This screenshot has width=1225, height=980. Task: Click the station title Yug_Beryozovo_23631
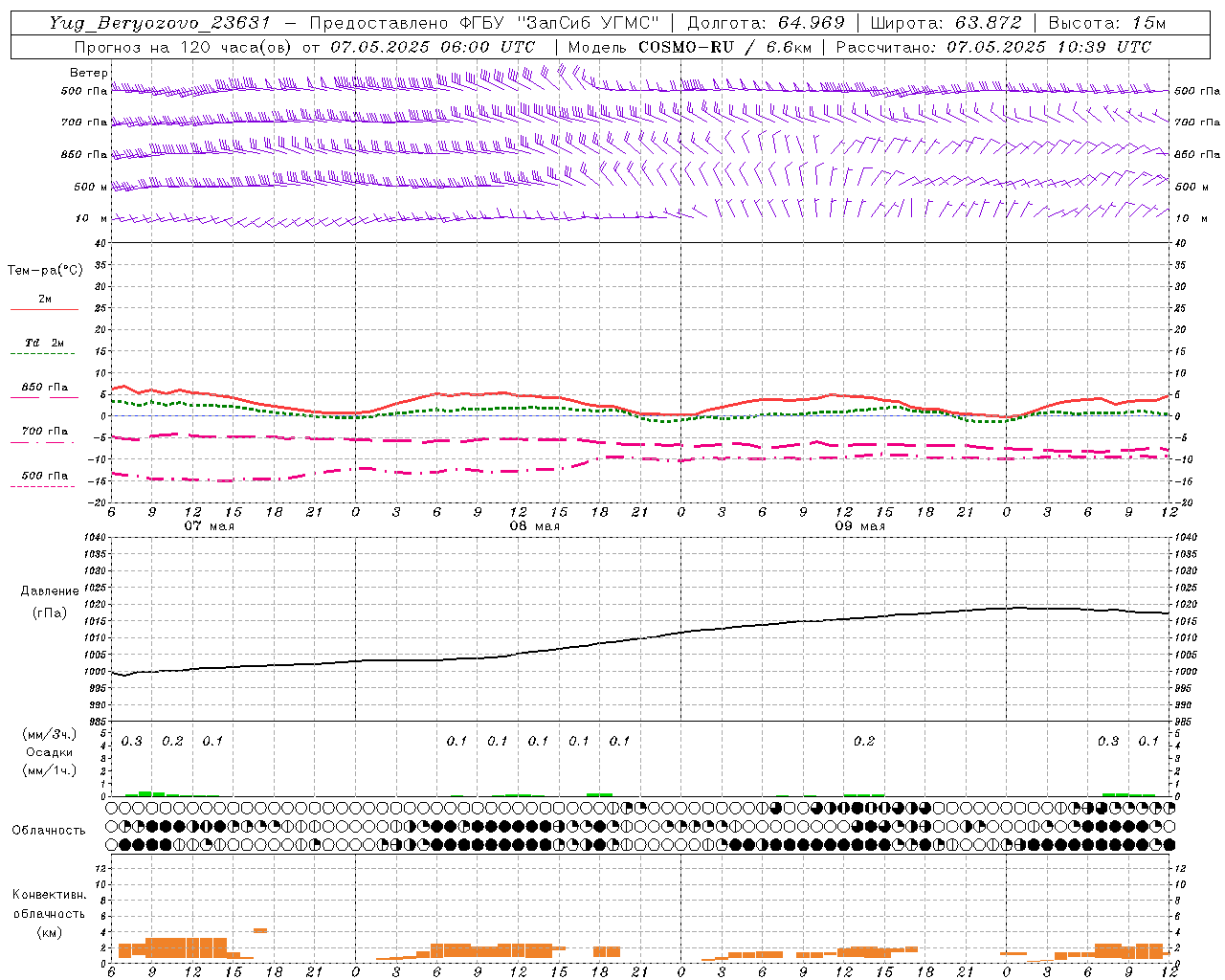tap(161, 23)
